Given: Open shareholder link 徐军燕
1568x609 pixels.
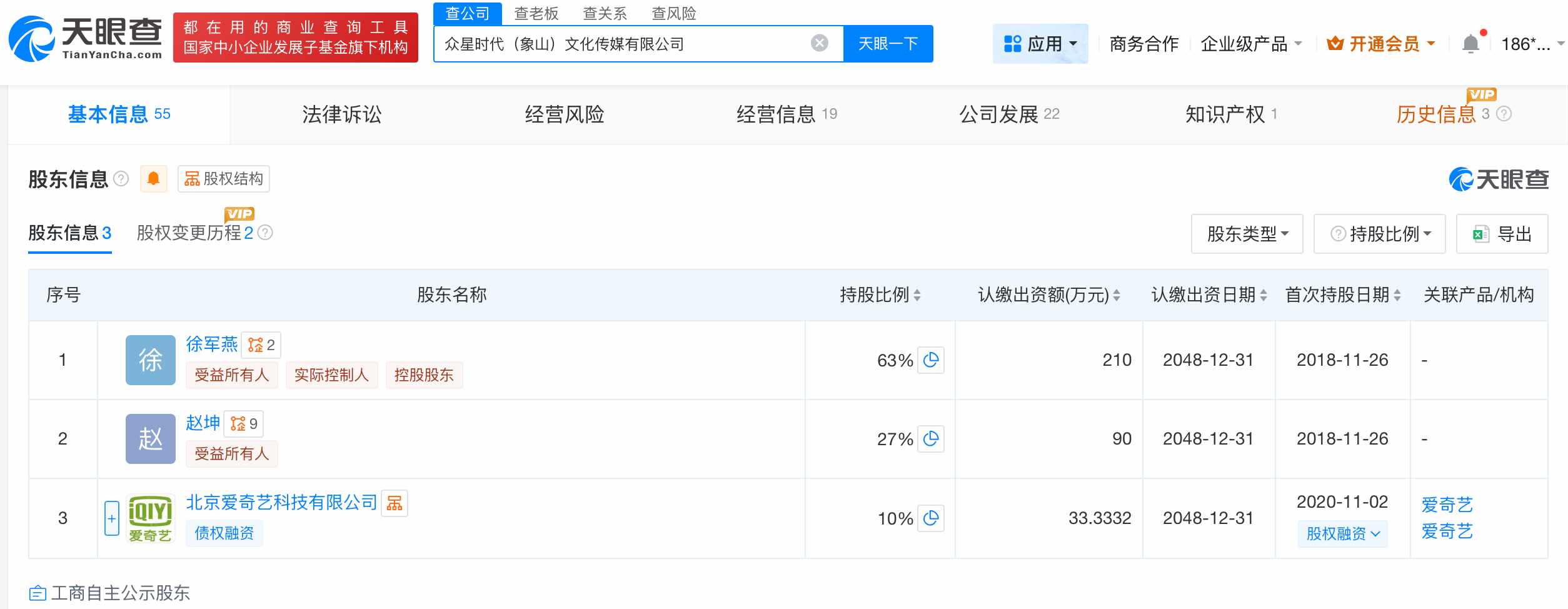Looking at the screenshot, I should tap(211, 345).
